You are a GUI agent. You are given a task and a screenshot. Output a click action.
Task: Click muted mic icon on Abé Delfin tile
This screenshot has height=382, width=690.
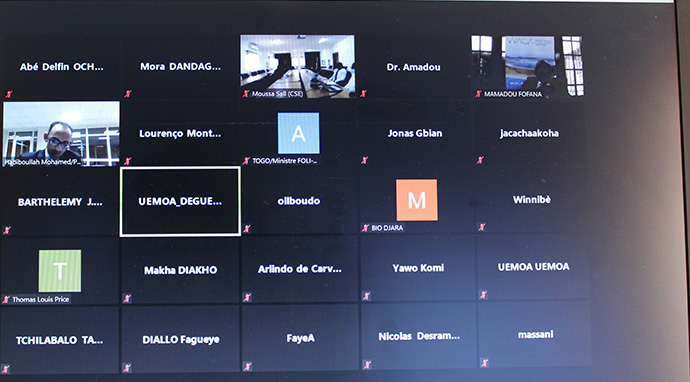pyautogui.click(x=9, y=94)
